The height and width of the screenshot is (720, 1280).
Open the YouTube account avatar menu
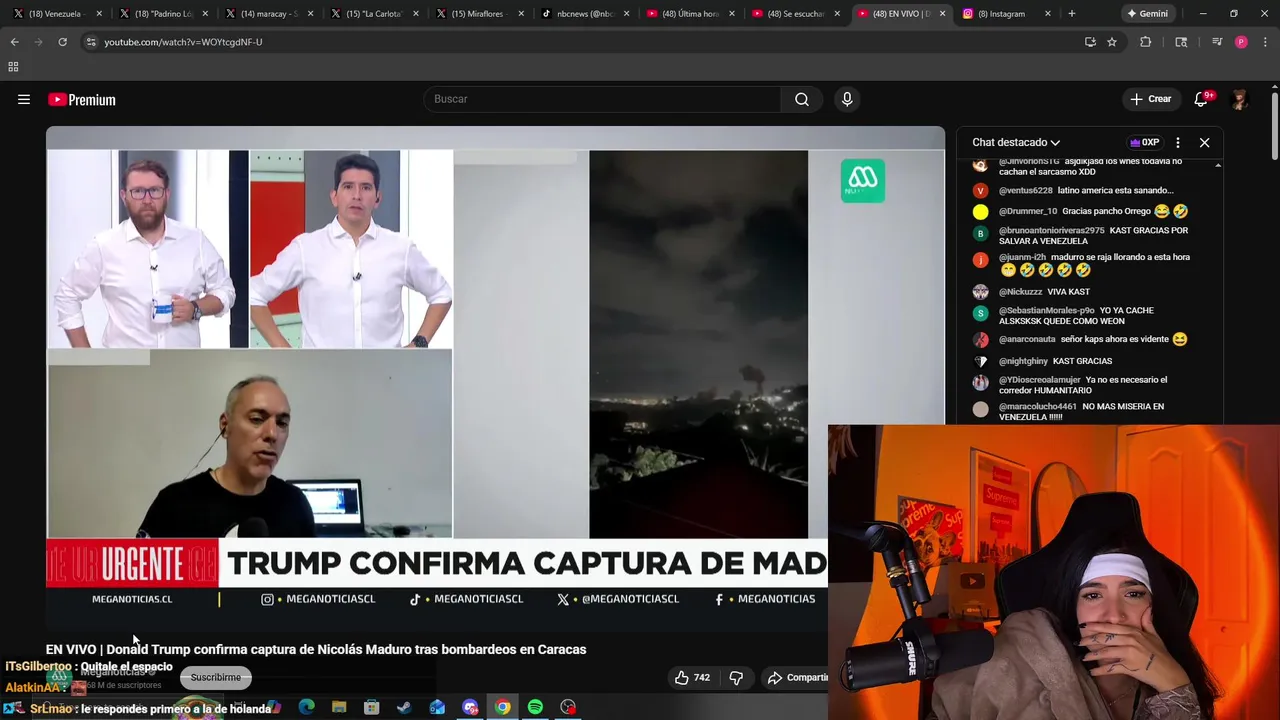coord(1240,99)
